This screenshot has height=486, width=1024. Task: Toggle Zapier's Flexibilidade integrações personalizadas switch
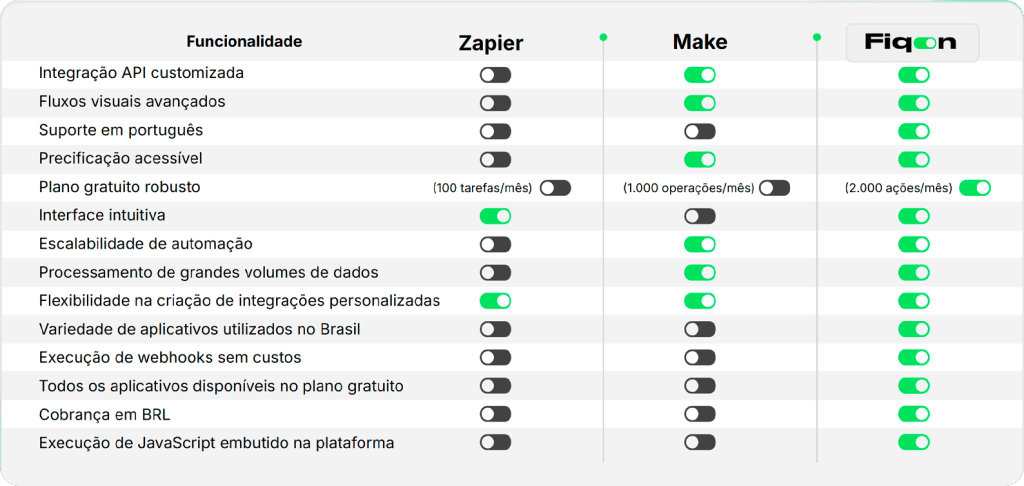[495, 301]
